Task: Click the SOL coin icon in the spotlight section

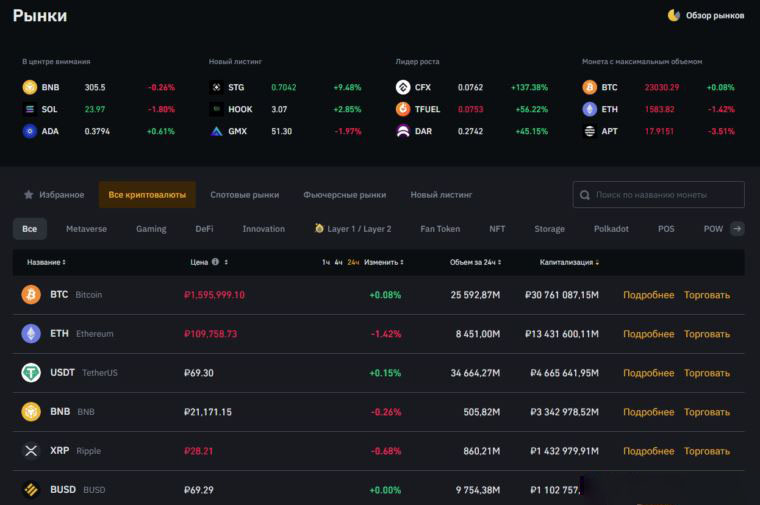Action: (30, 109)
